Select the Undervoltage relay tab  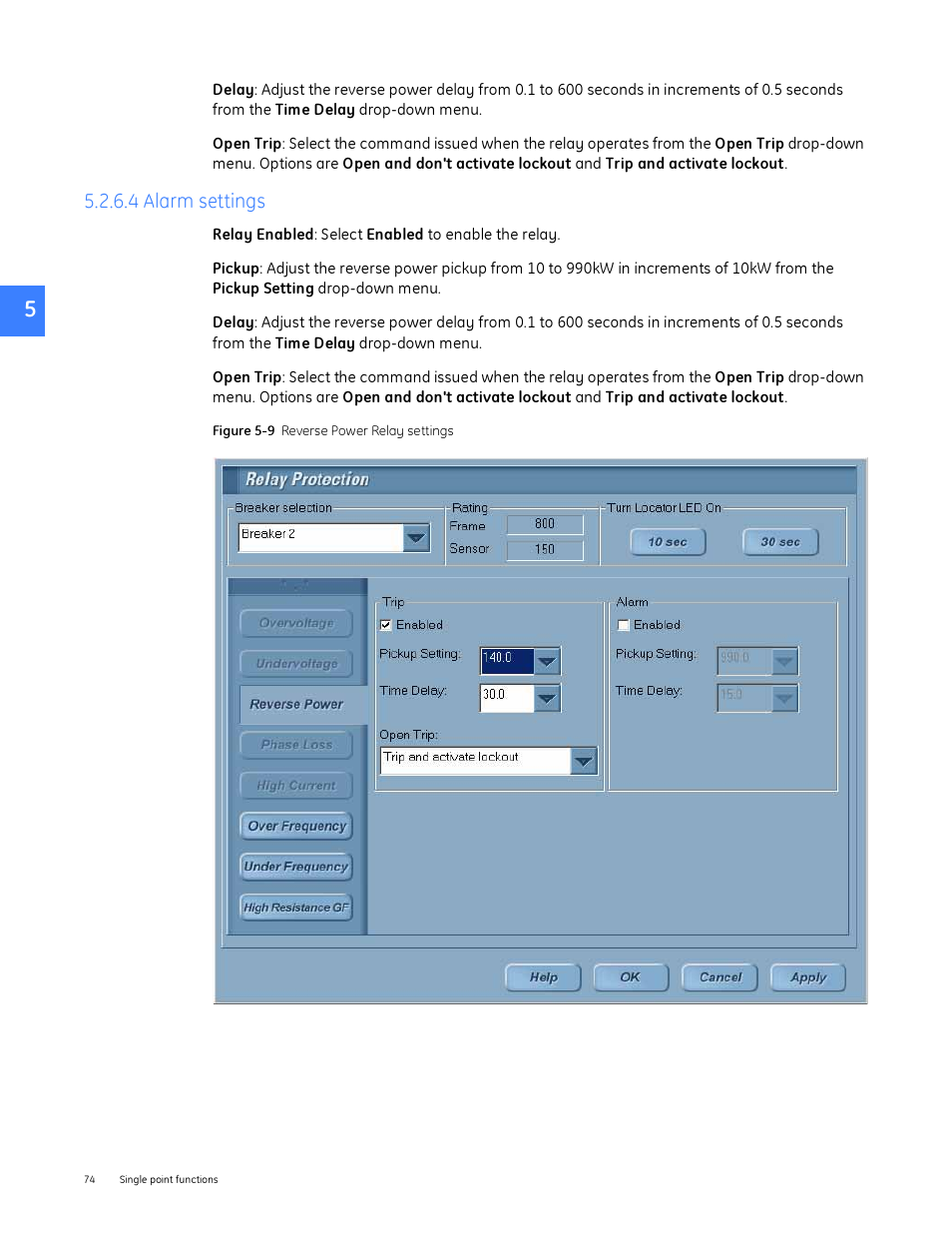coord(296,664)
